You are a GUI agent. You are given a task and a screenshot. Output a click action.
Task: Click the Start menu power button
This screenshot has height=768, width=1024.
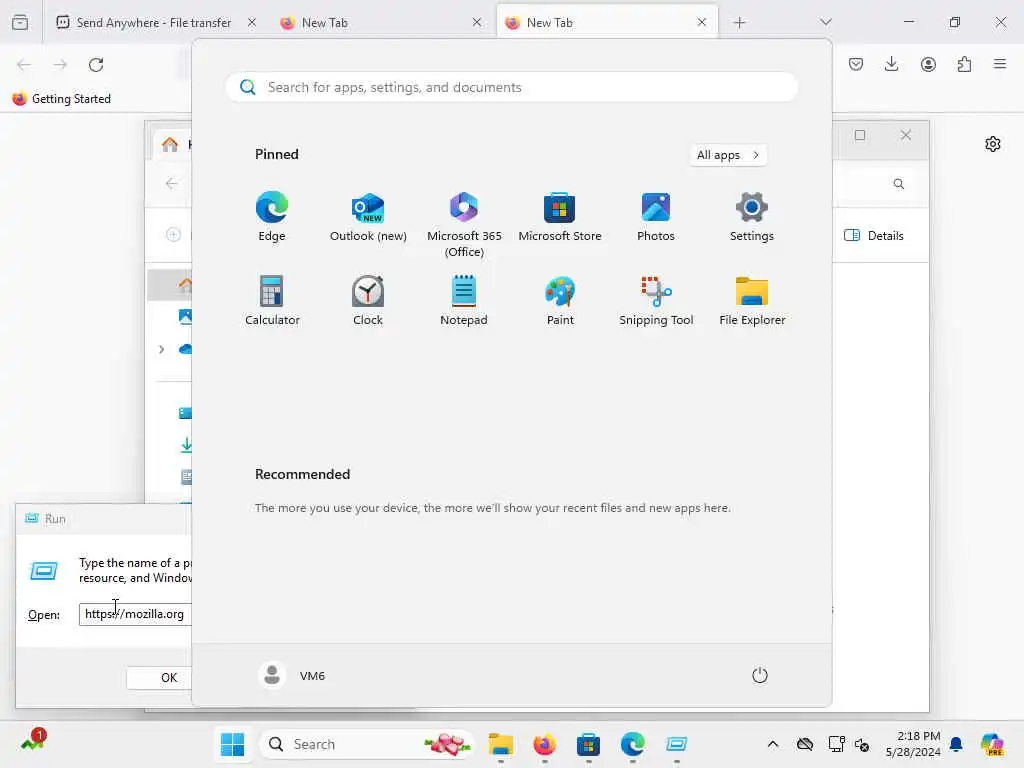tap(760, 675)
